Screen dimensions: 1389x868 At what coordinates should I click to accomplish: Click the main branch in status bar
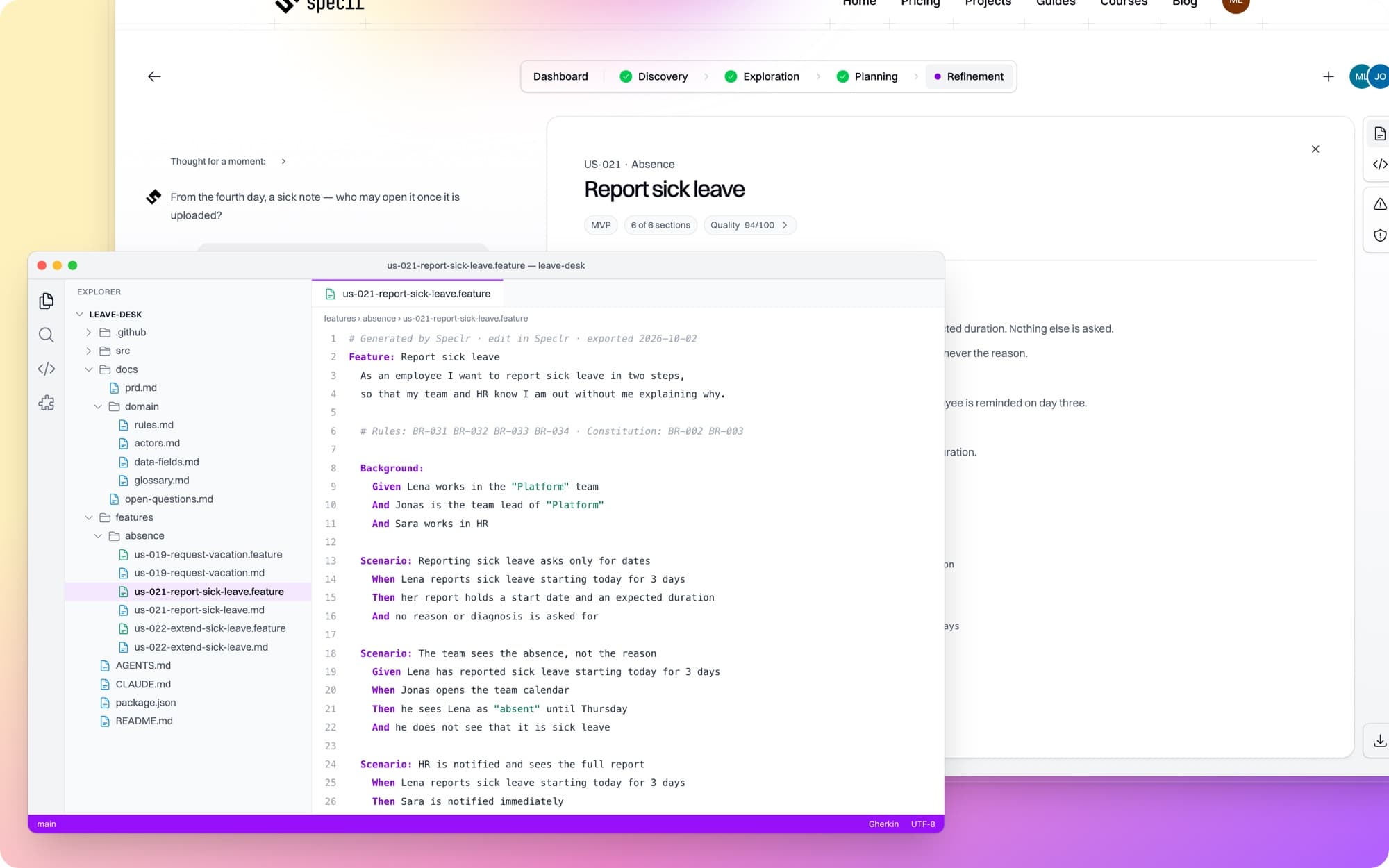(47, 824)
